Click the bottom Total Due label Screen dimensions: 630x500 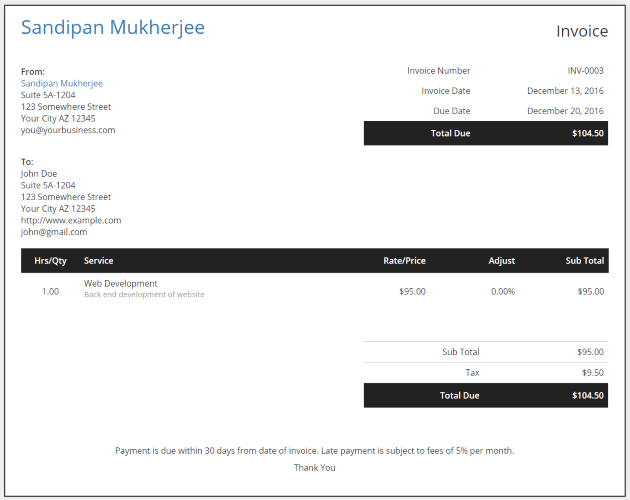point(459,395)
